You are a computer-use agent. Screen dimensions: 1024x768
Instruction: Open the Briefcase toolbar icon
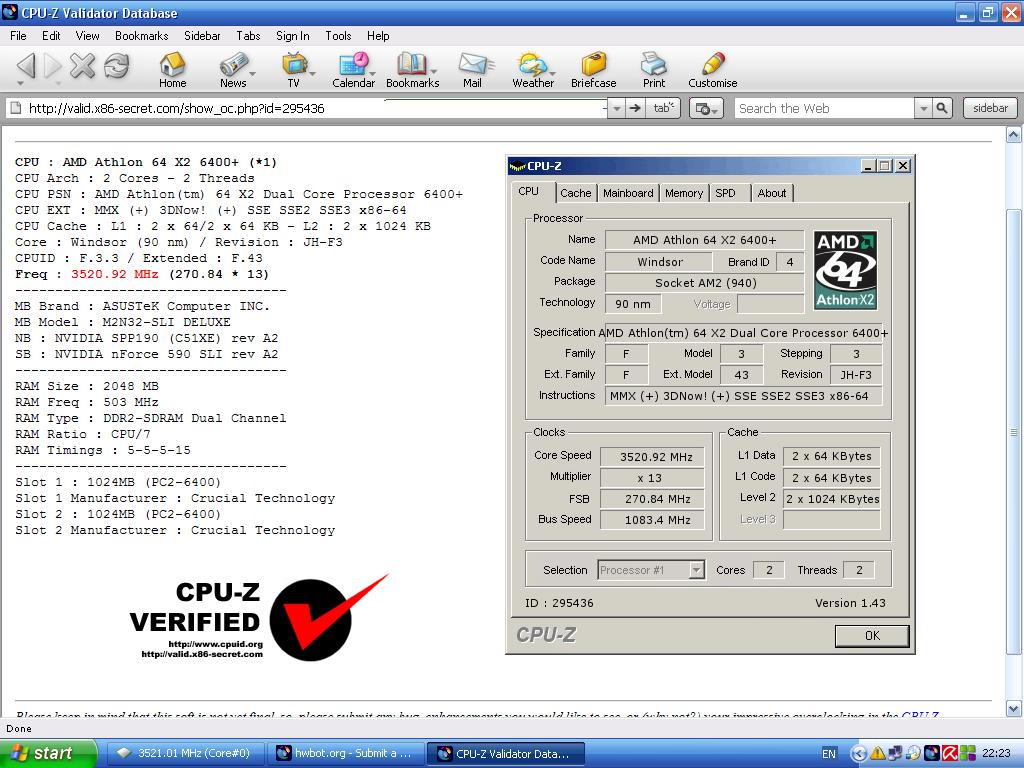594,71
